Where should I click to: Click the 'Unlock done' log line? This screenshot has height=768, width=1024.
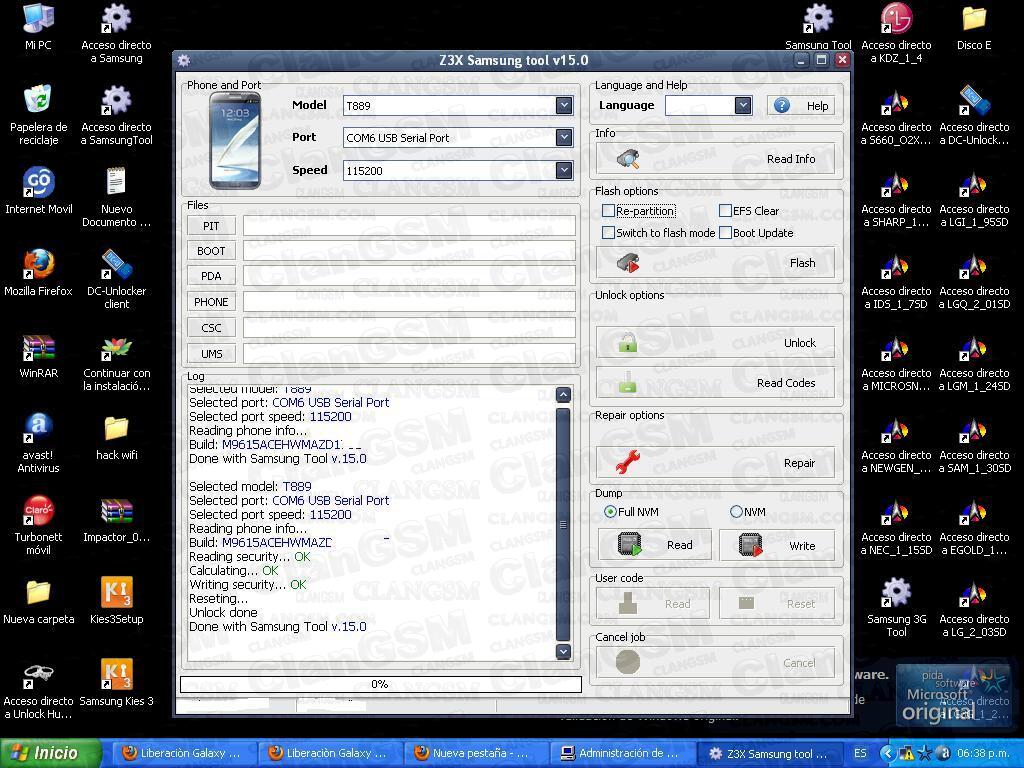(x=223, y=613)
